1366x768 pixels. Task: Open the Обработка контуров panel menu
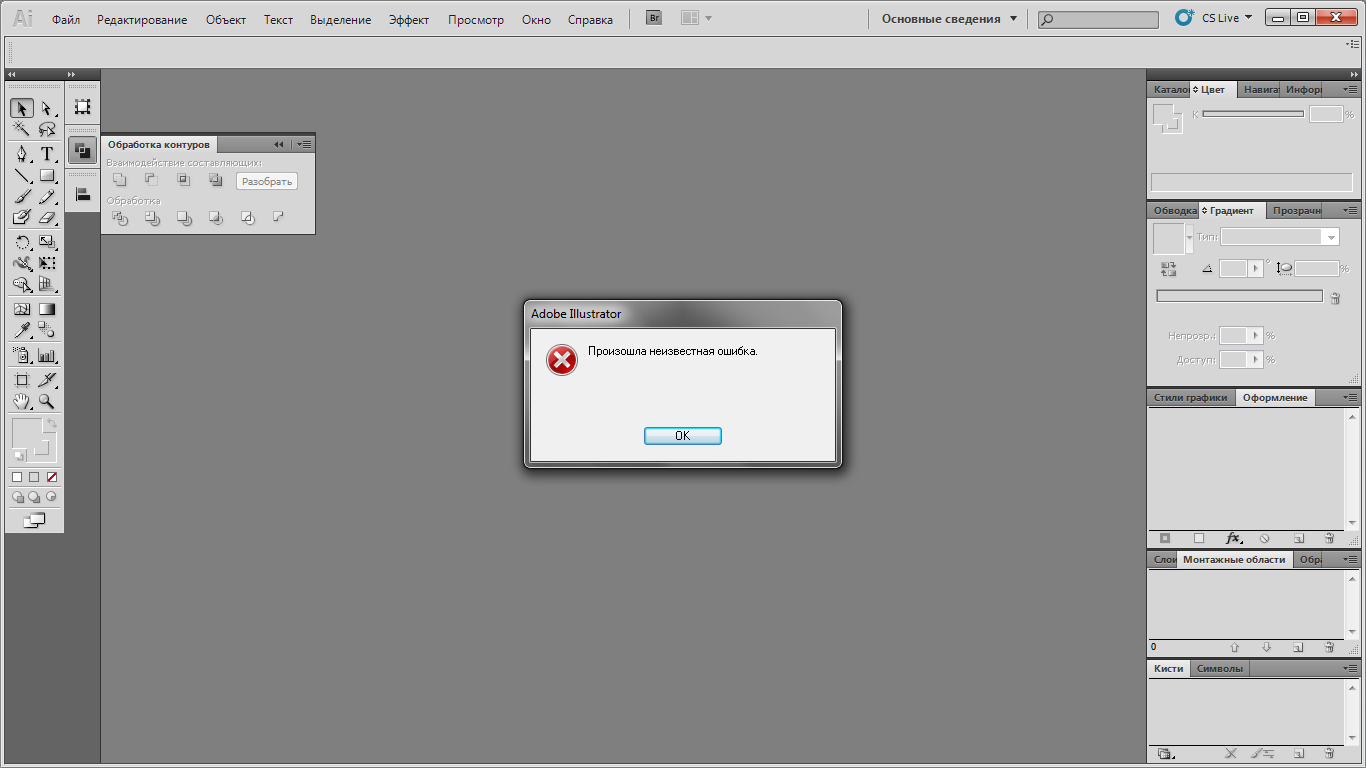pyautogui.click(x=304, y=144)
